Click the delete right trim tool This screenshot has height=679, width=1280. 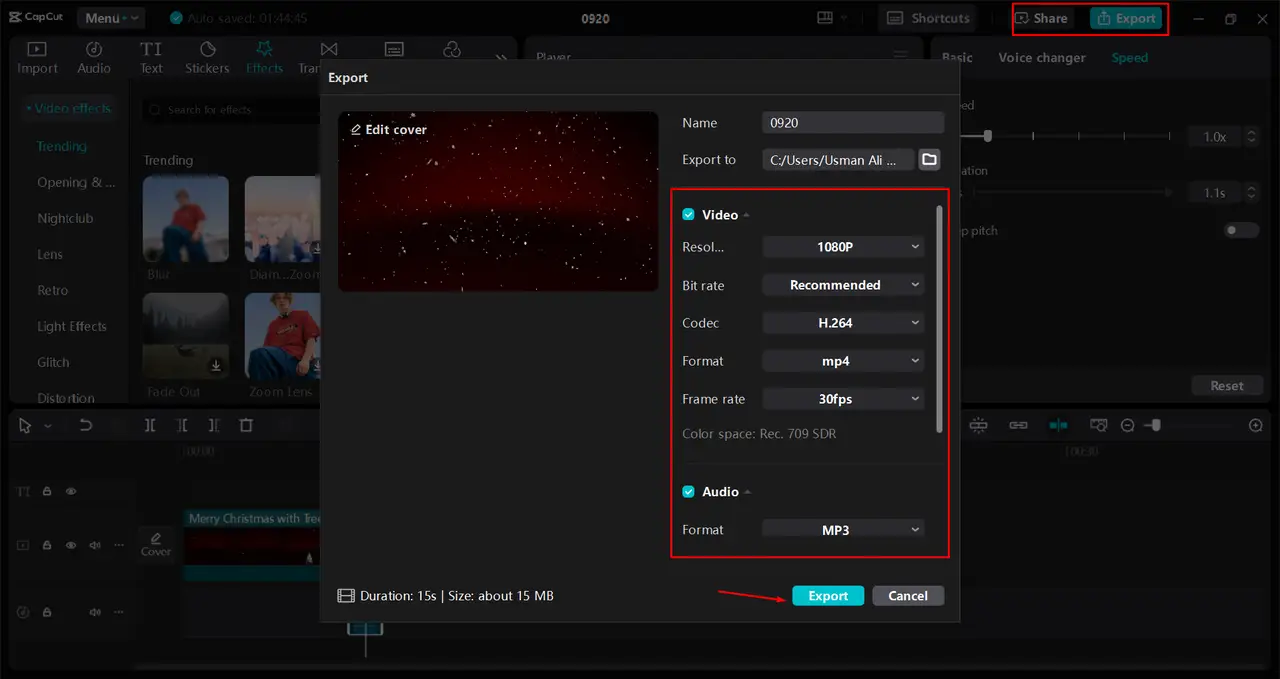(x=214, y=425)
